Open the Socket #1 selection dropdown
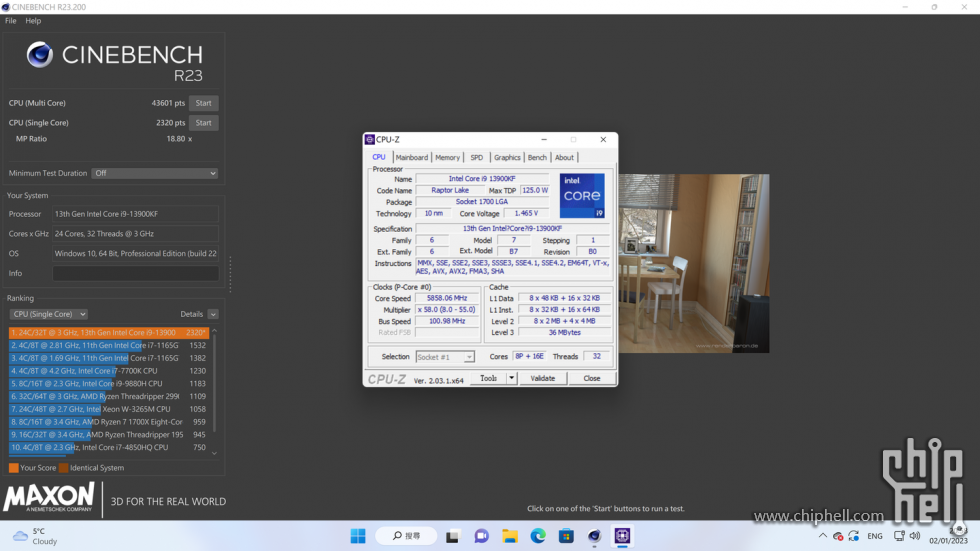Viewport: 980px width, 551px height. tap(445, 357)
